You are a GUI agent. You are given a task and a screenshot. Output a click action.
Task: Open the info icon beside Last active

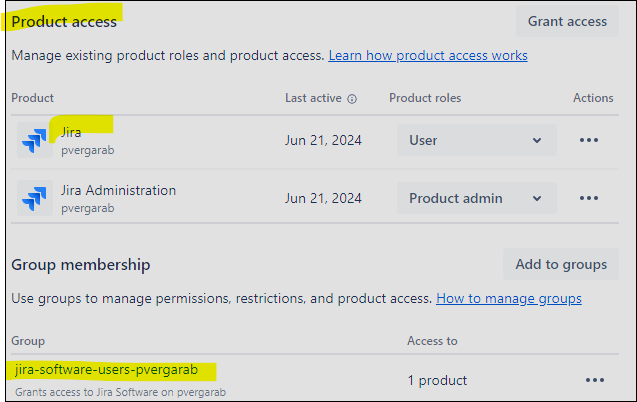click(352, 99)
